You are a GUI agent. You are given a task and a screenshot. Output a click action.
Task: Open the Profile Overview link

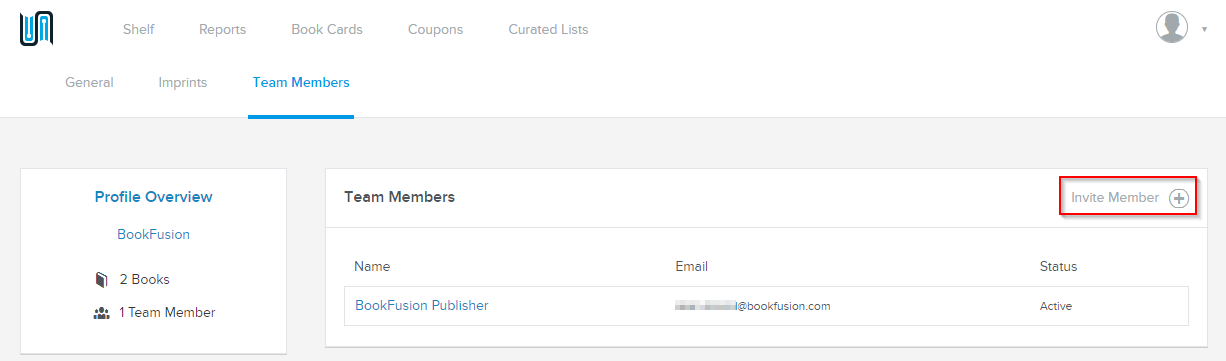pos(153,197)
